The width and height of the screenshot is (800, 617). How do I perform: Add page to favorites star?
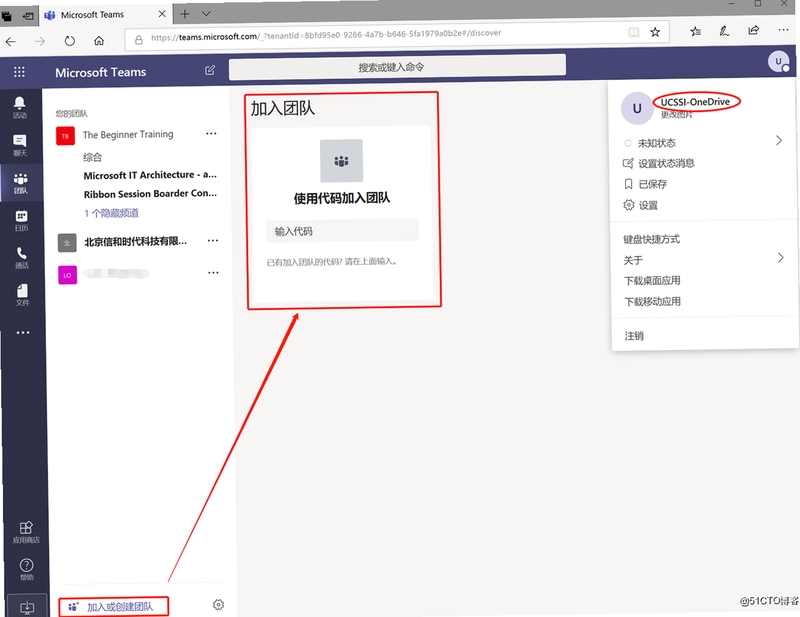click(655, 33)
